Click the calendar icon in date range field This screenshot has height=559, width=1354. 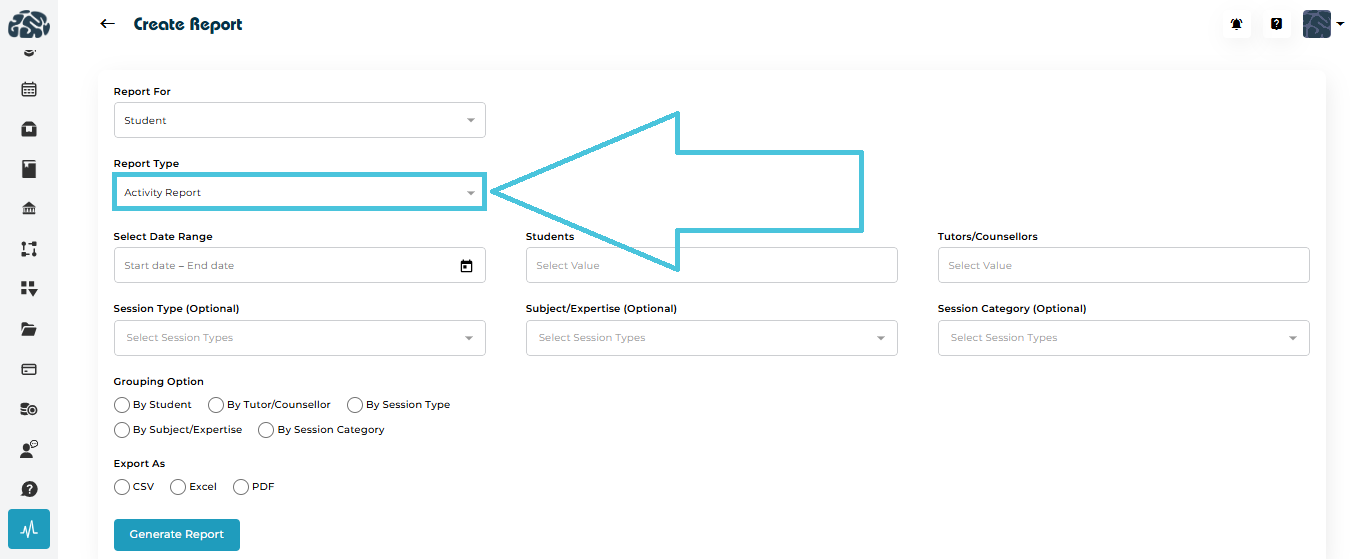pyautogui.click(x=466, y=266)
